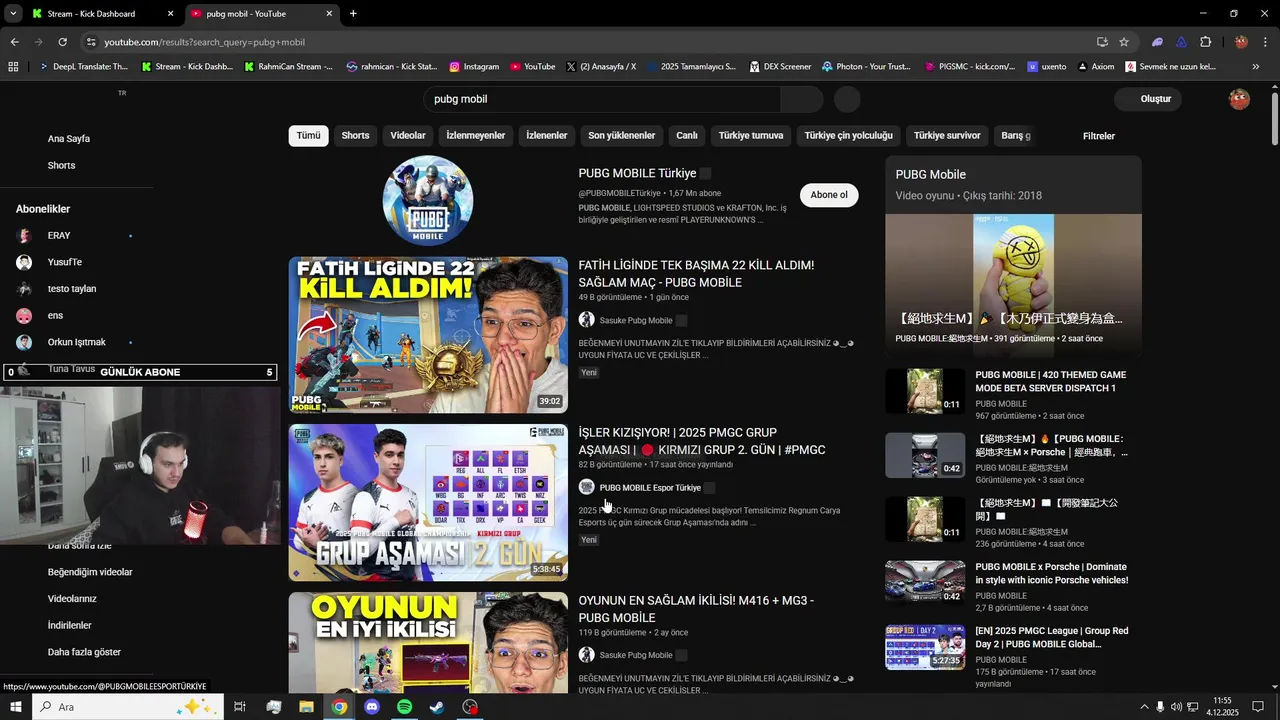Bookmark this page with the star icon
Image resolution: width=1280 pixels, height=720 pixels.
(1124, 42)
